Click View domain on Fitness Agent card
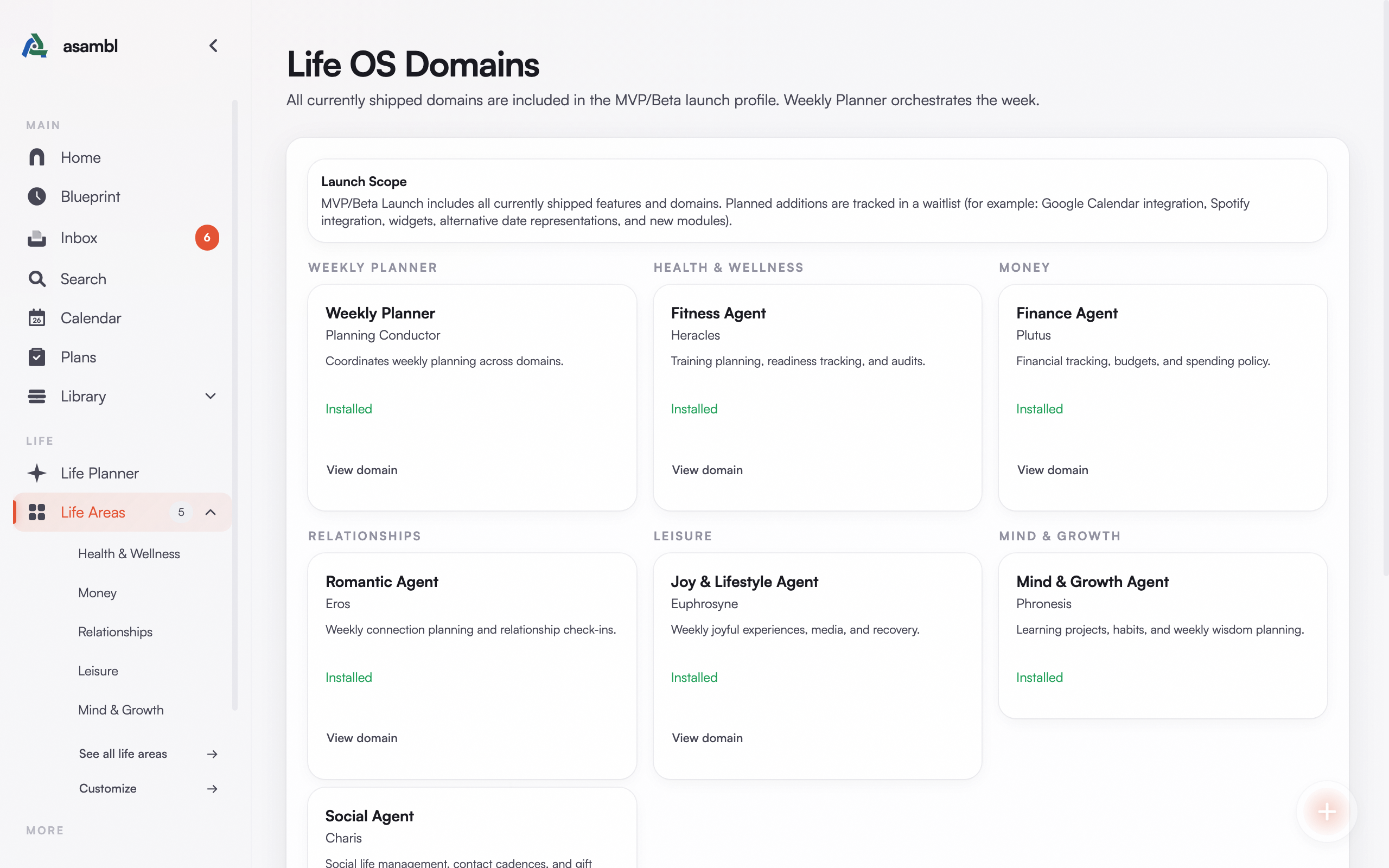The height and width of the screenshot is (868, 1389). click(x=707, y=470)
